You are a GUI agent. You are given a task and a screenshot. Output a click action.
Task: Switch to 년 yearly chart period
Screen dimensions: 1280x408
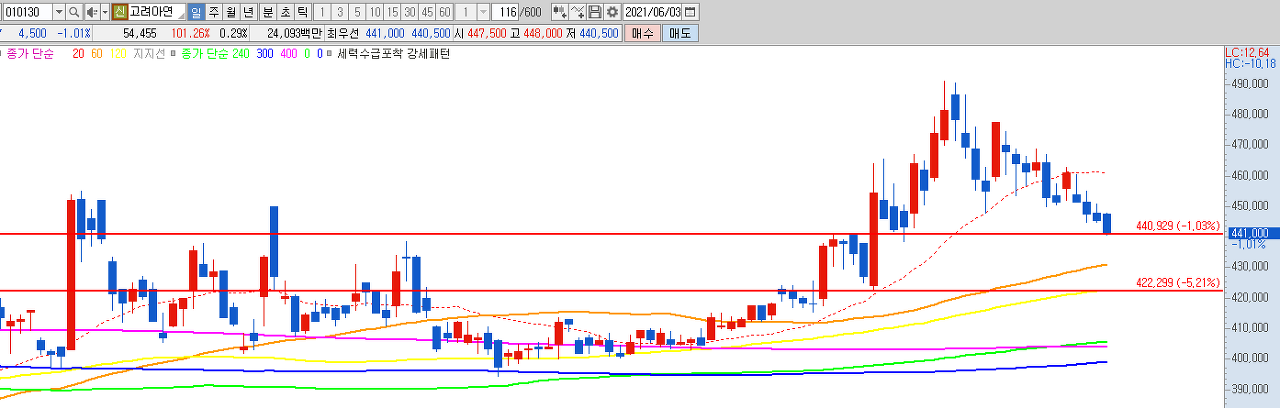pos(248,12)
